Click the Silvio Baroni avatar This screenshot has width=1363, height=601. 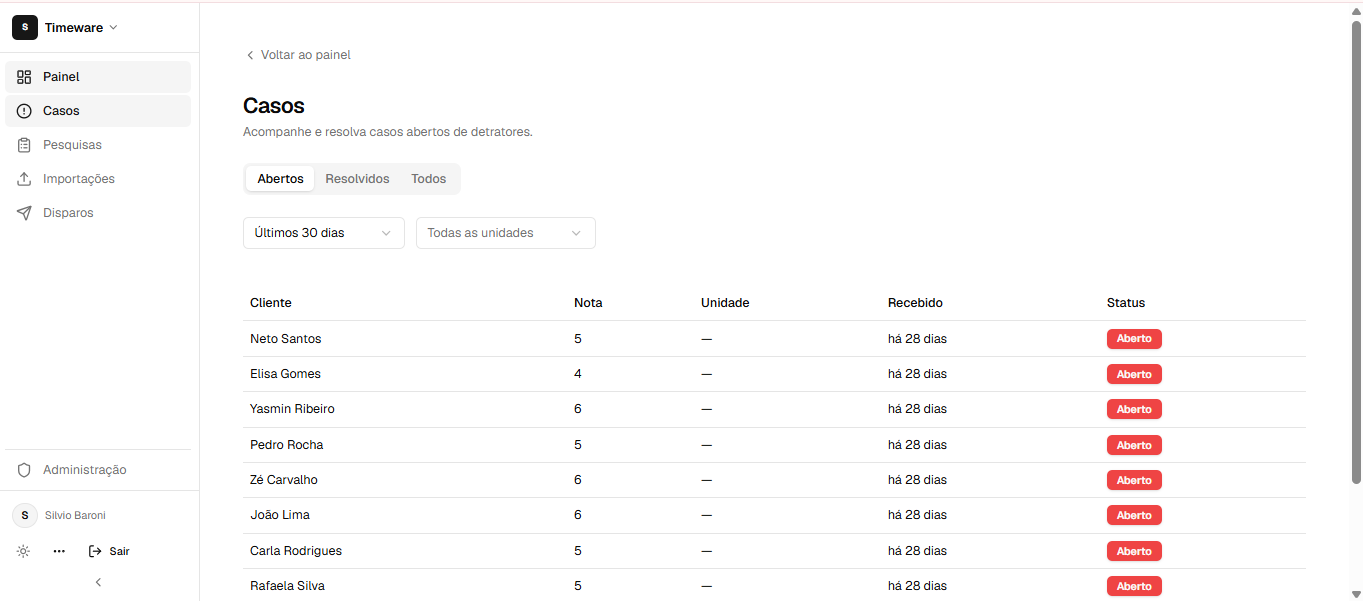point(25,515)
